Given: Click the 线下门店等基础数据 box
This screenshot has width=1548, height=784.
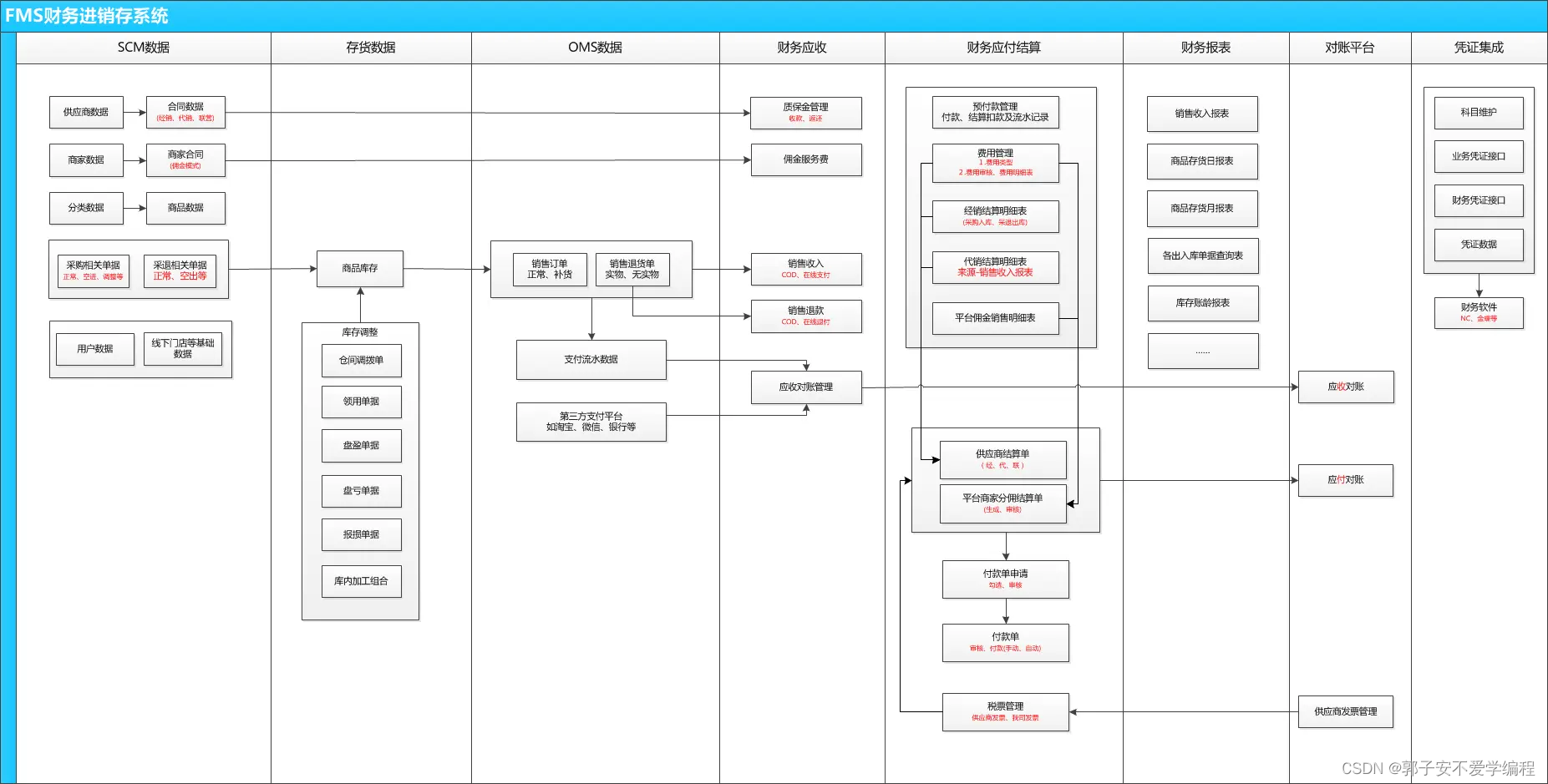Looking at the screenshot, I should (183, 349).
